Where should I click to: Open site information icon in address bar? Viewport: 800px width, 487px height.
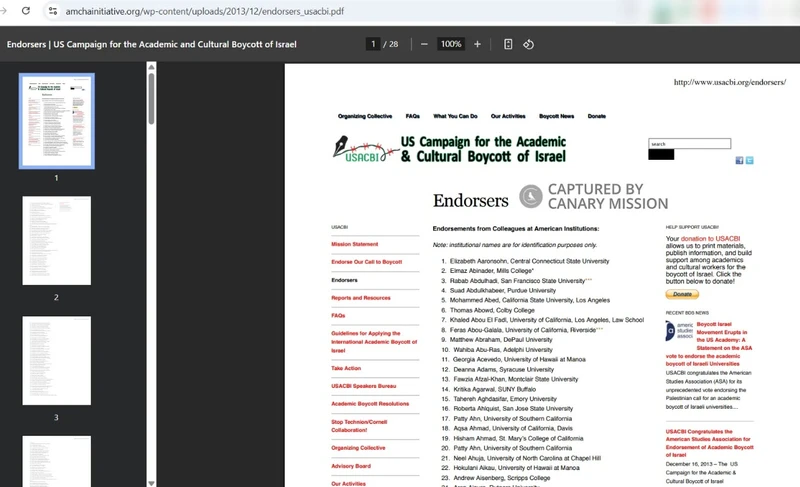click(x=53, y=11)
